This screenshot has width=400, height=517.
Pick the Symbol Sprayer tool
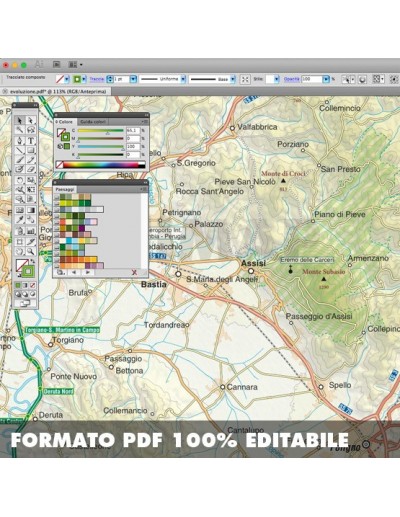coord(20,231)
